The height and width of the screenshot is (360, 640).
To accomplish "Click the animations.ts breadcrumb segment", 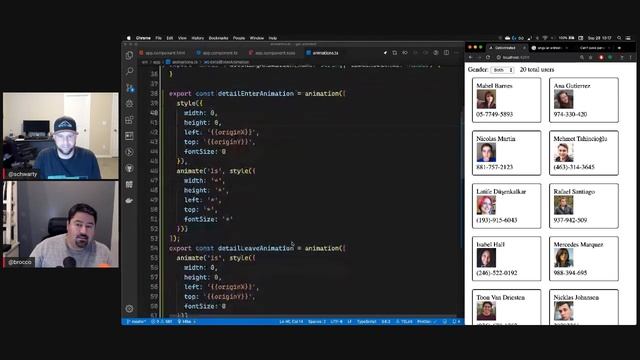I will click(182, 62).
